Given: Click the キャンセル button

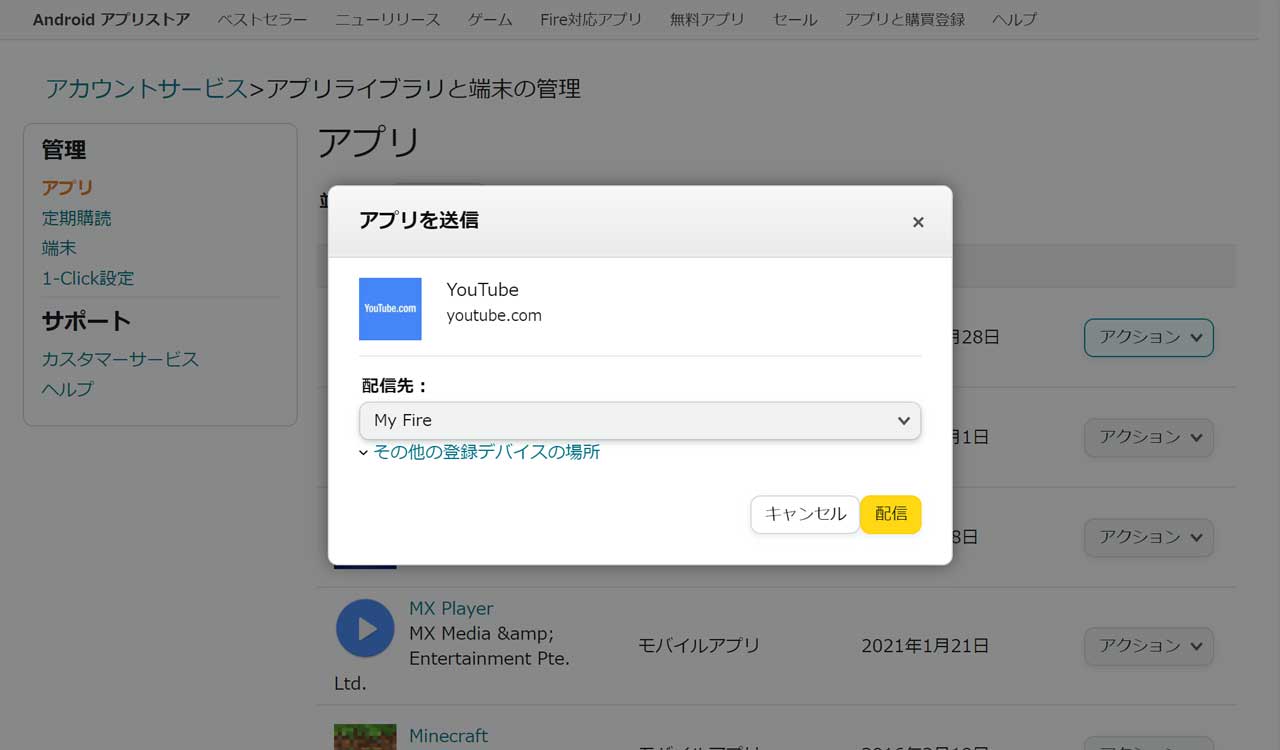Looking at the screenshot, I should pos(805,514).
